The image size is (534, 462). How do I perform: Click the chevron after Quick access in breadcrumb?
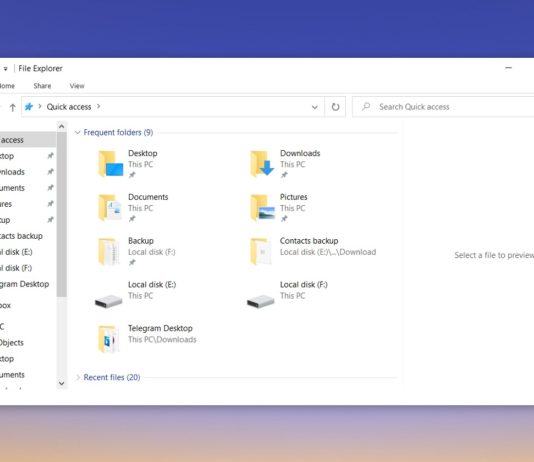98,106
